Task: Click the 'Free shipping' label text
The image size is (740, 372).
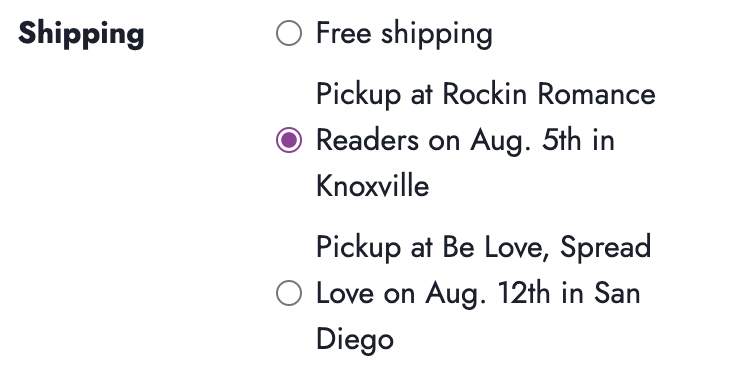Action: [404, 34]
